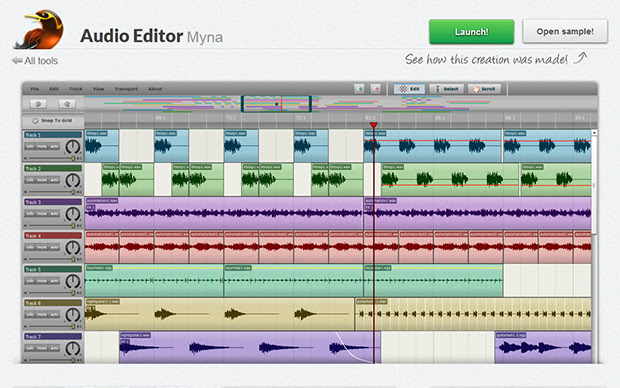
Task: Open the About menu
Action: [155, 89]
